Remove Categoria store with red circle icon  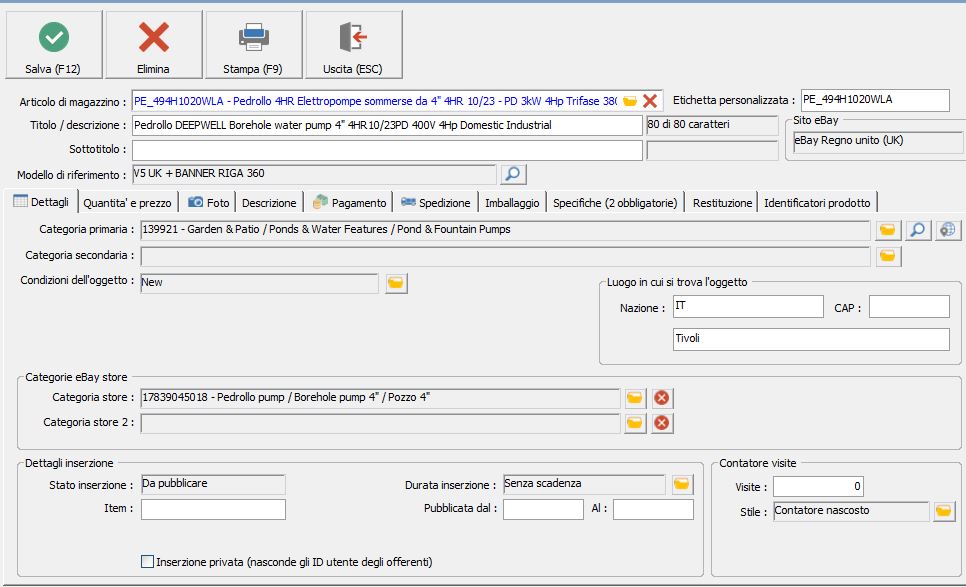662,398
